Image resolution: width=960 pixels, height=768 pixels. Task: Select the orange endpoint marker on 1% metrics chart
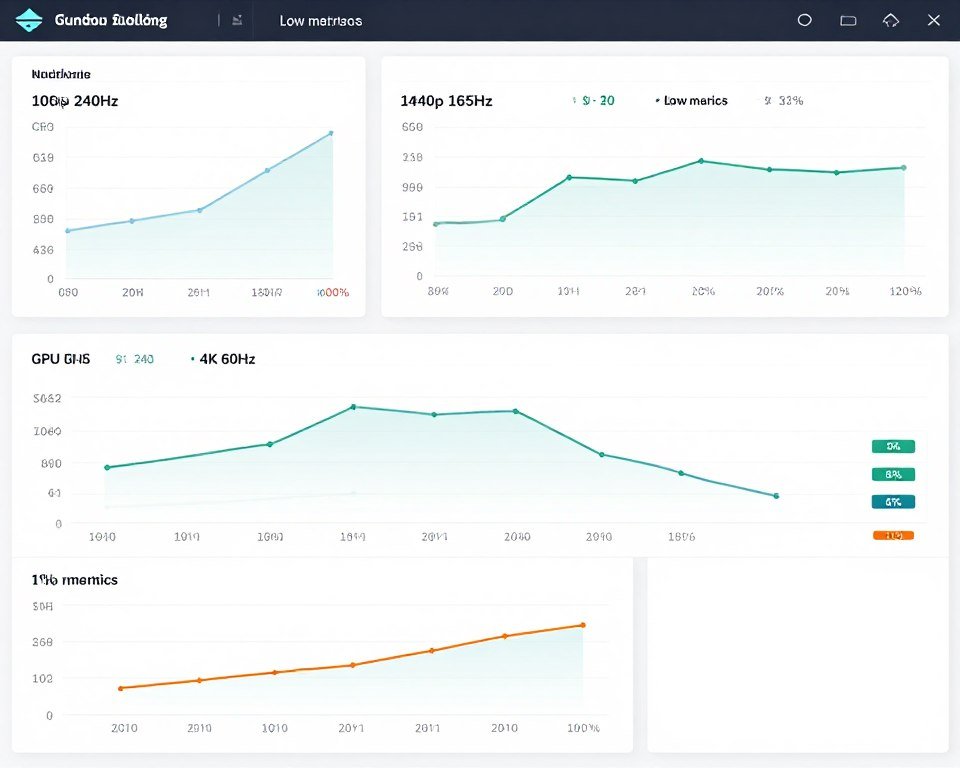pyautogui.click(x=584, y=624)
